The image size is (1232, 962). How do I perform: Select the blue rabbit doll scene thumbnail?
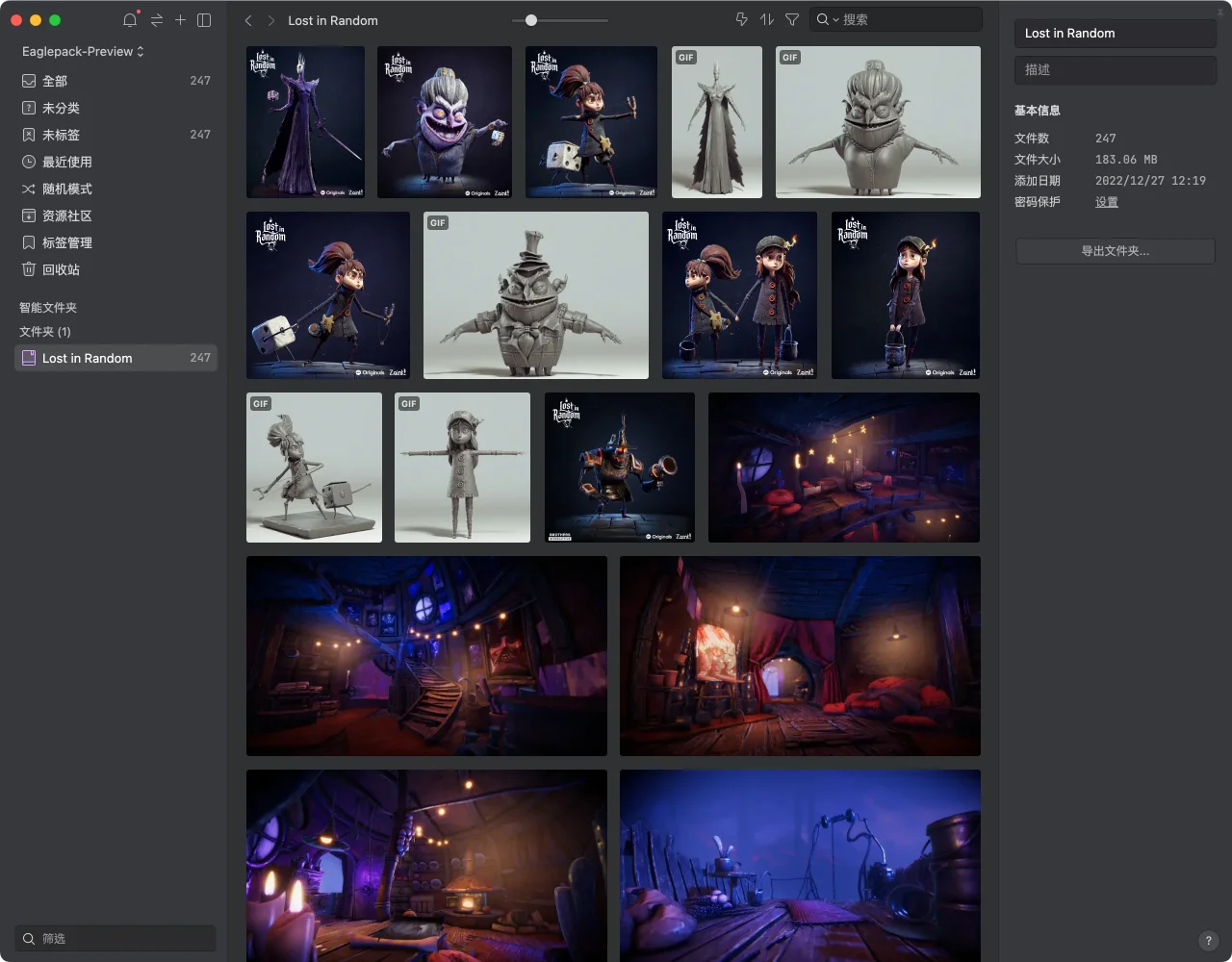[800, 866]
